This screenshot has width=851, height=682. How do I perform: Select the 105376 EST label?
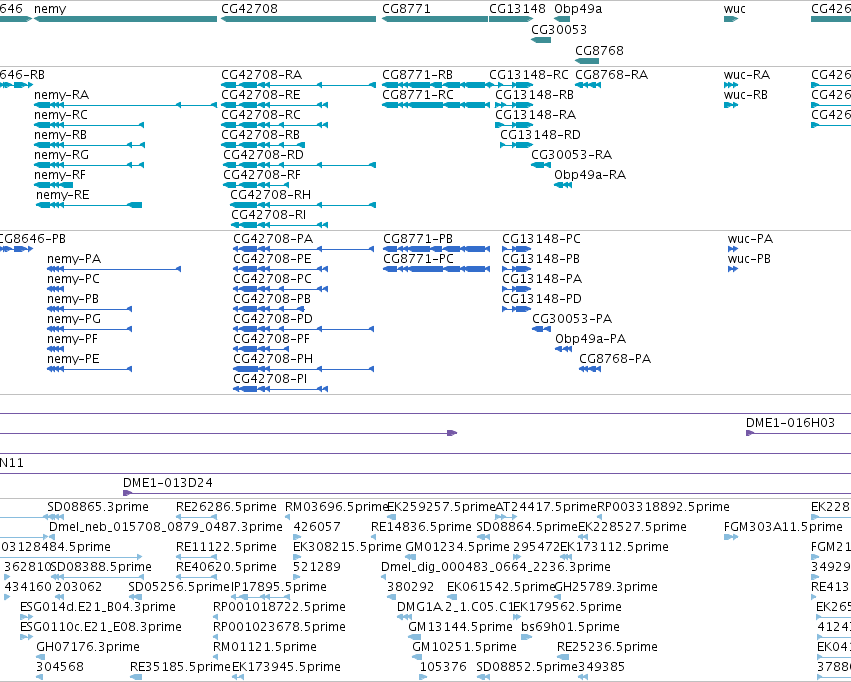tap(443, 667)
